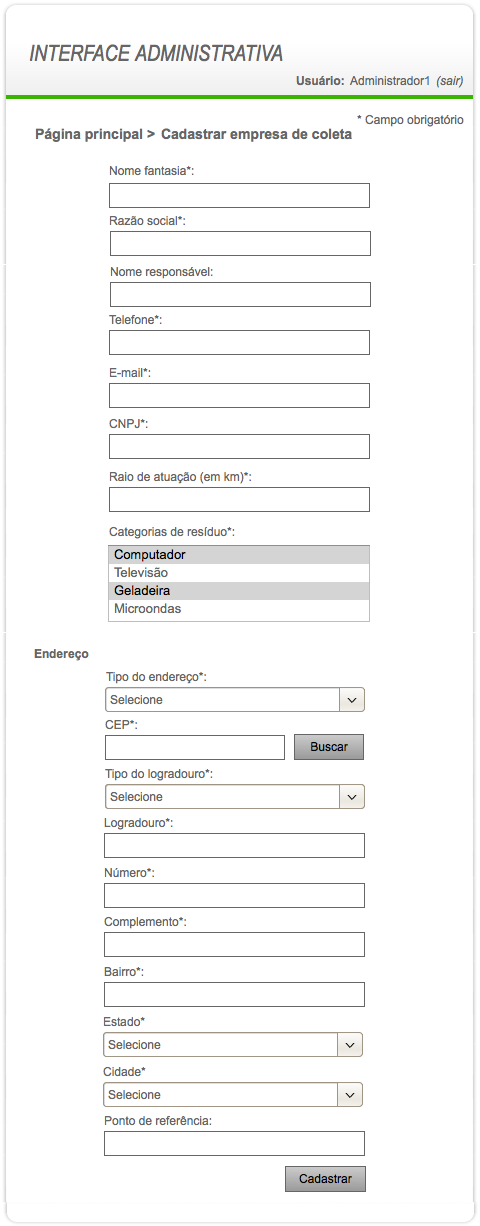Focus the Nome fantasia input field
480x1226 pixels.
pos(239,195)
